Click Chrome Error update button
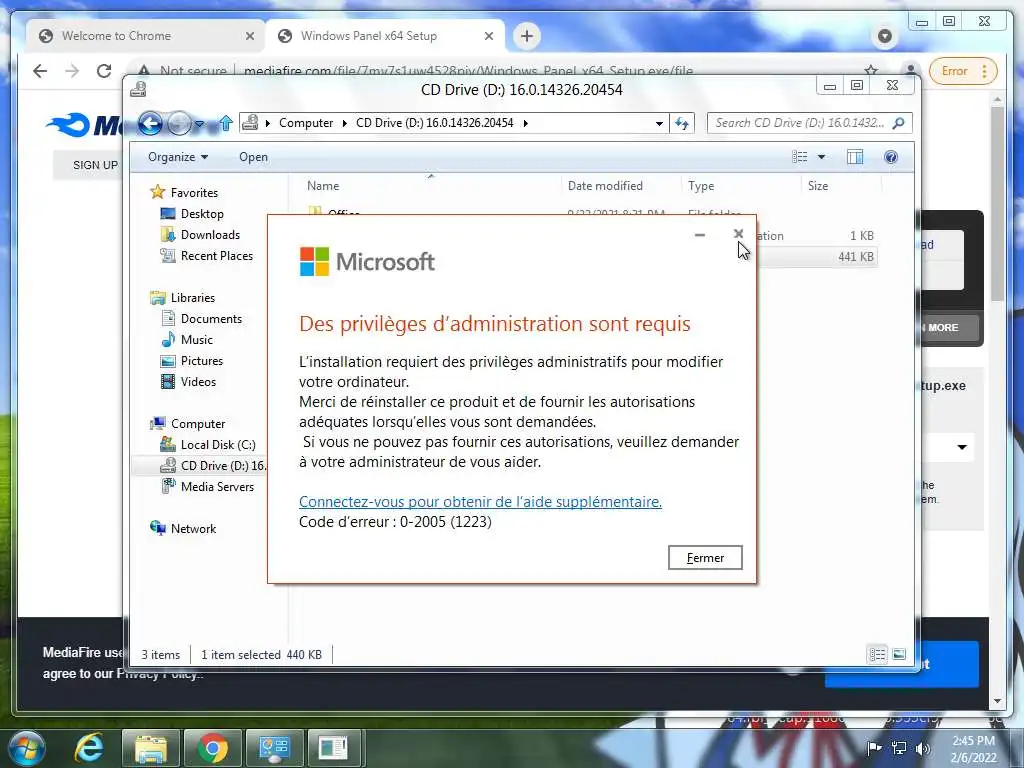Viewport: 1024px width, 768px height. (961, 71)
